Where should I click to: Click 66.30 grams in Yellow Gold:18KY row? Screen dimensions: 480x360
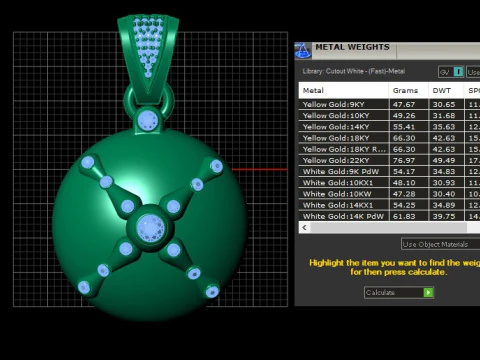pyautogui.click(x=408, y=138)
